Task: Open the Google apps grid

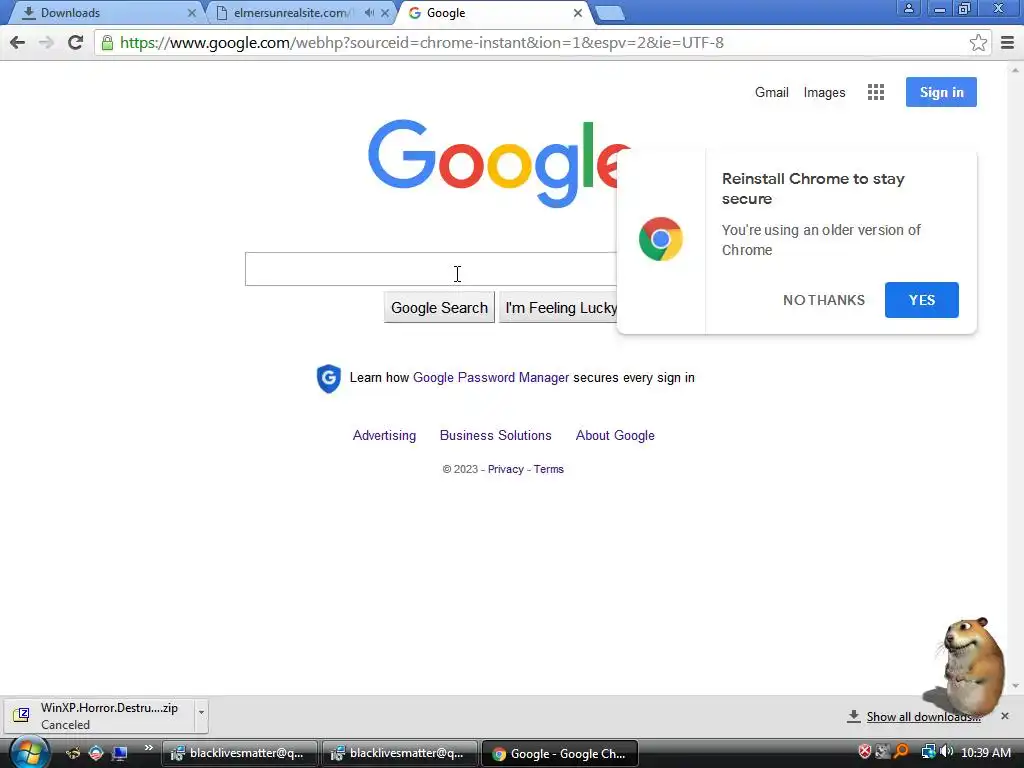Action: (876, 92)
